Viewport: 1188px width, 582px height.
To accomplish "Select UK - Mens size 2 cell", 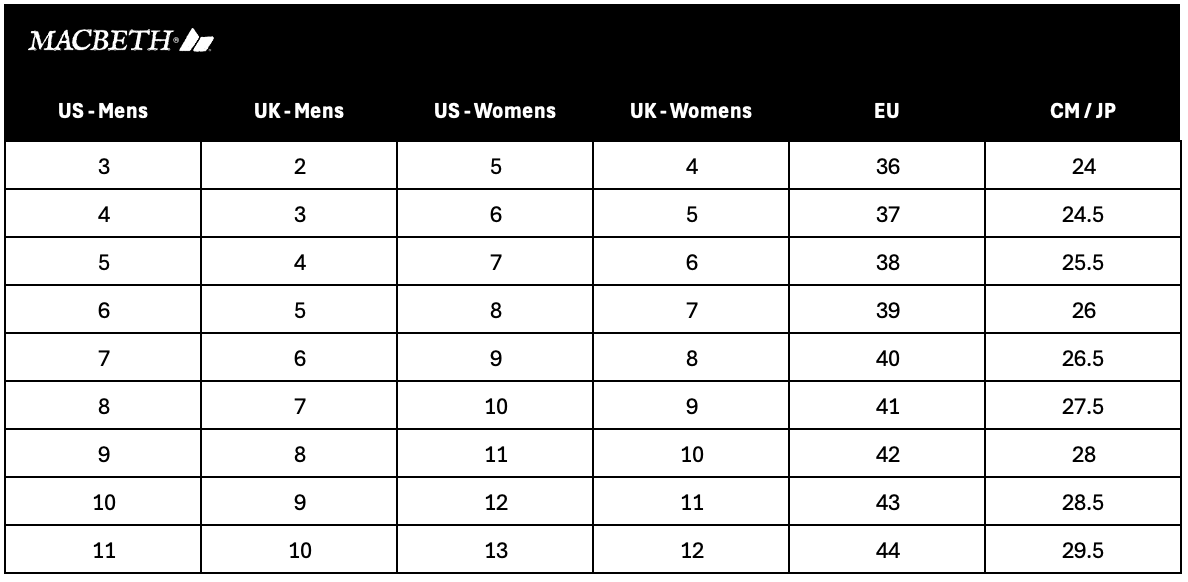I will 300,167.
